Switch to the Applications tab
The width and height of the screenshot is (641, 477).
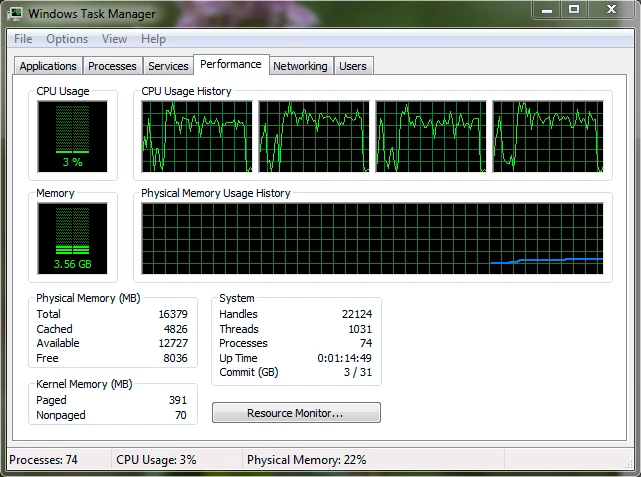click(48, 66)
